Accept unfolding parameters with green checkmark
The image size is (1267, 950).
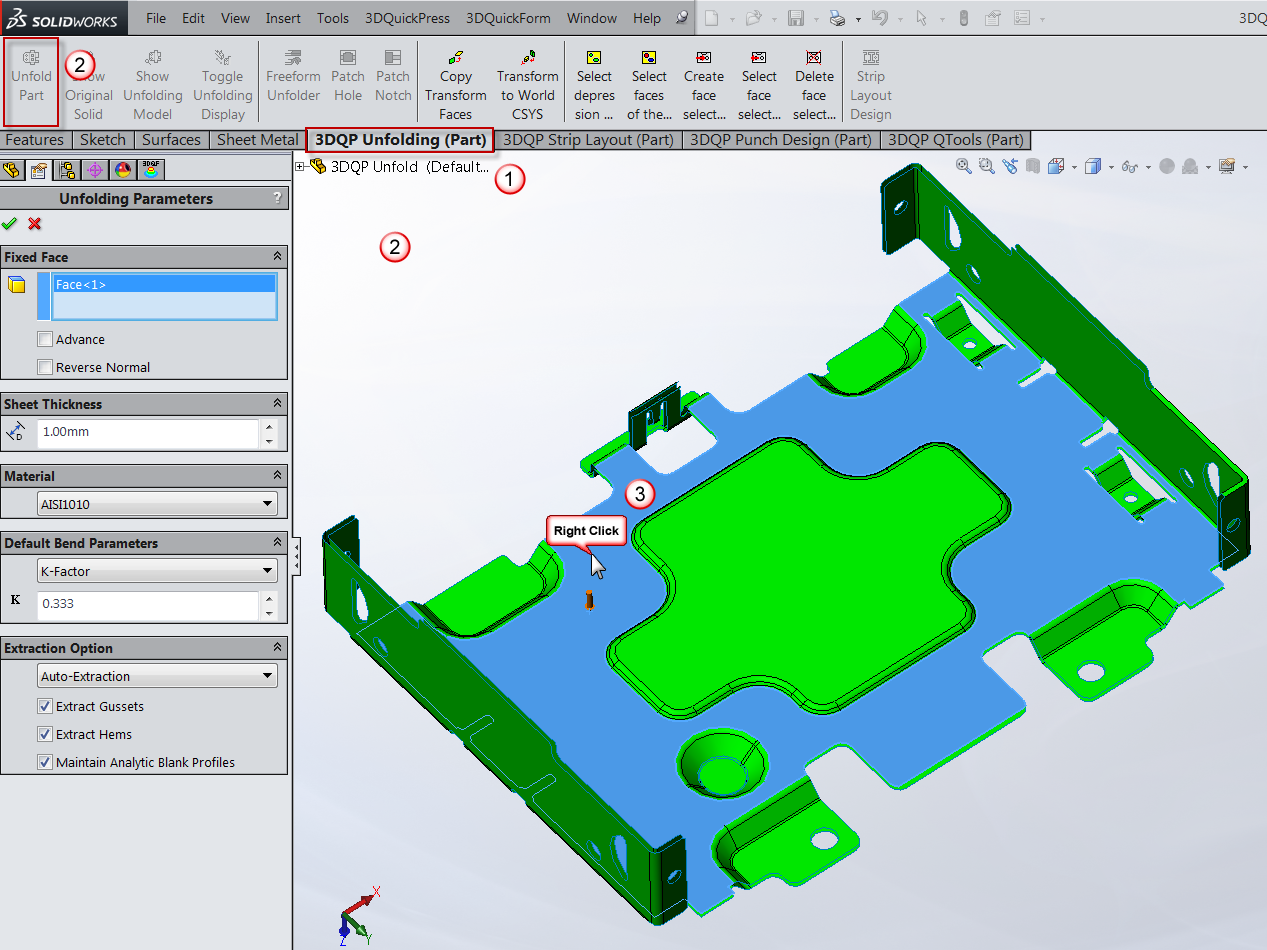point(10,224)
